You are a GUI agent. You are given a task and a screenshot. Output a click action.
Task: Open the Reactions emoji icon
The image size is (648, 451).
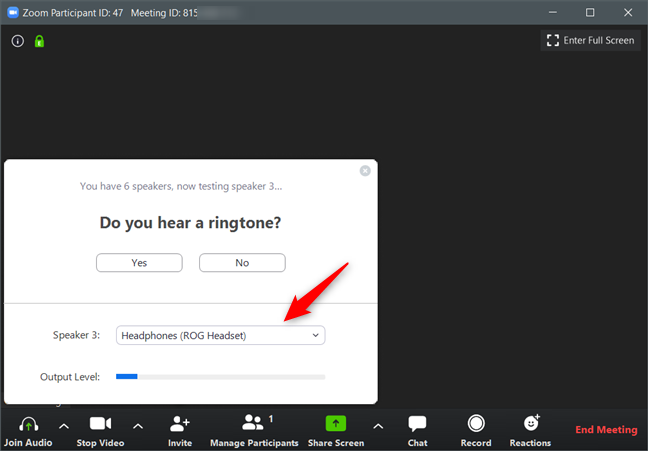[x=531, y=423]
